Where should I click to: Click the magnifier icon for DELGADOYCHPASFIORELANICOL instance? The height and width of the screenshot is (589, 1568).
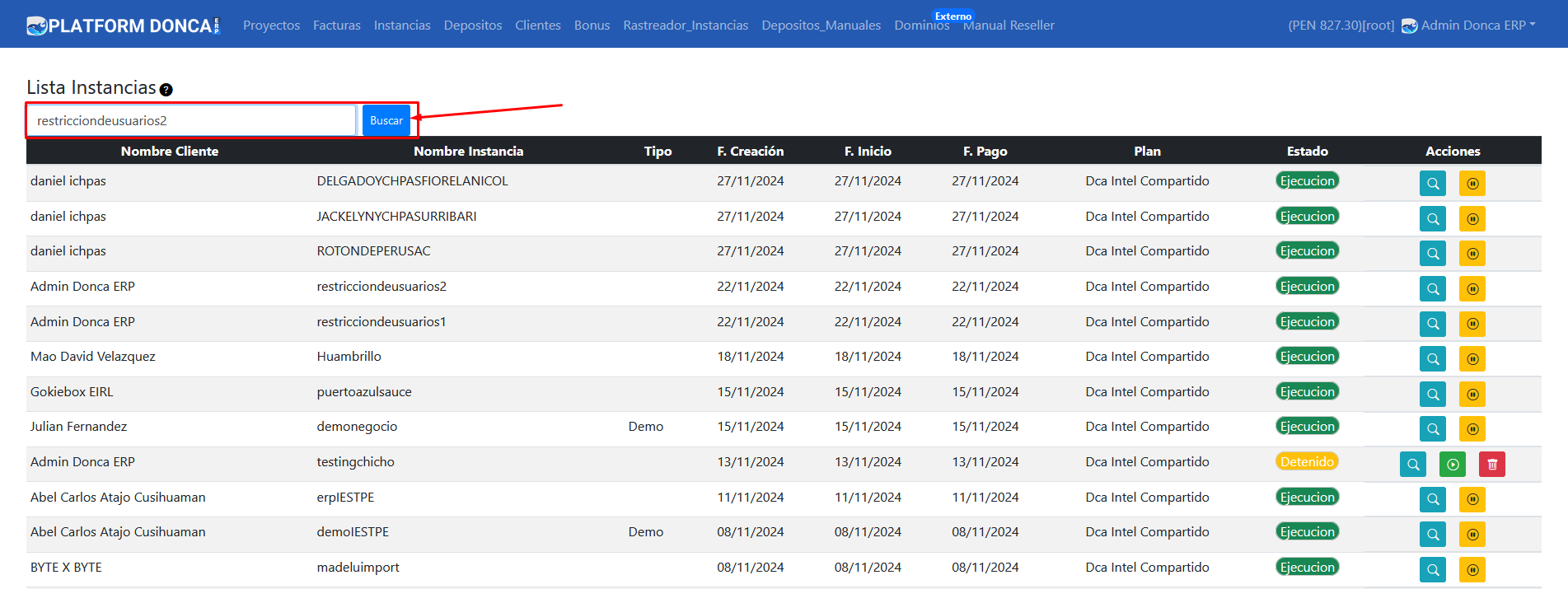coord(1432,183)
